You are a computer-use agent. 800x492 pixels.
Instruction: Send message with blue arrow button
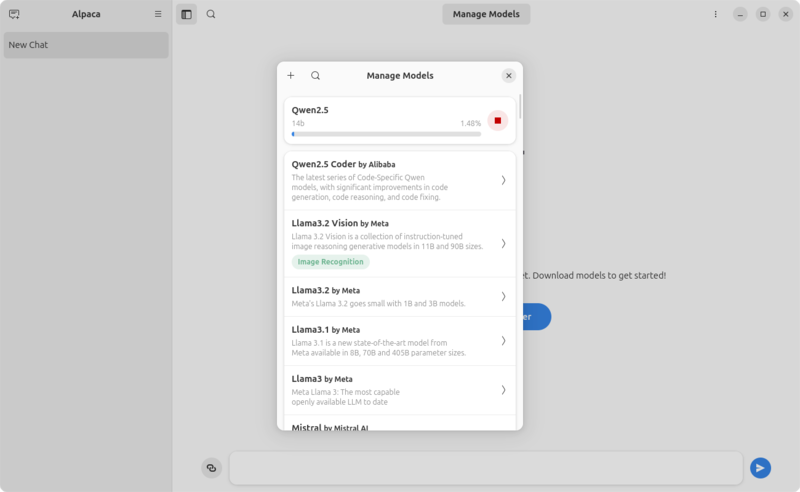760,467
